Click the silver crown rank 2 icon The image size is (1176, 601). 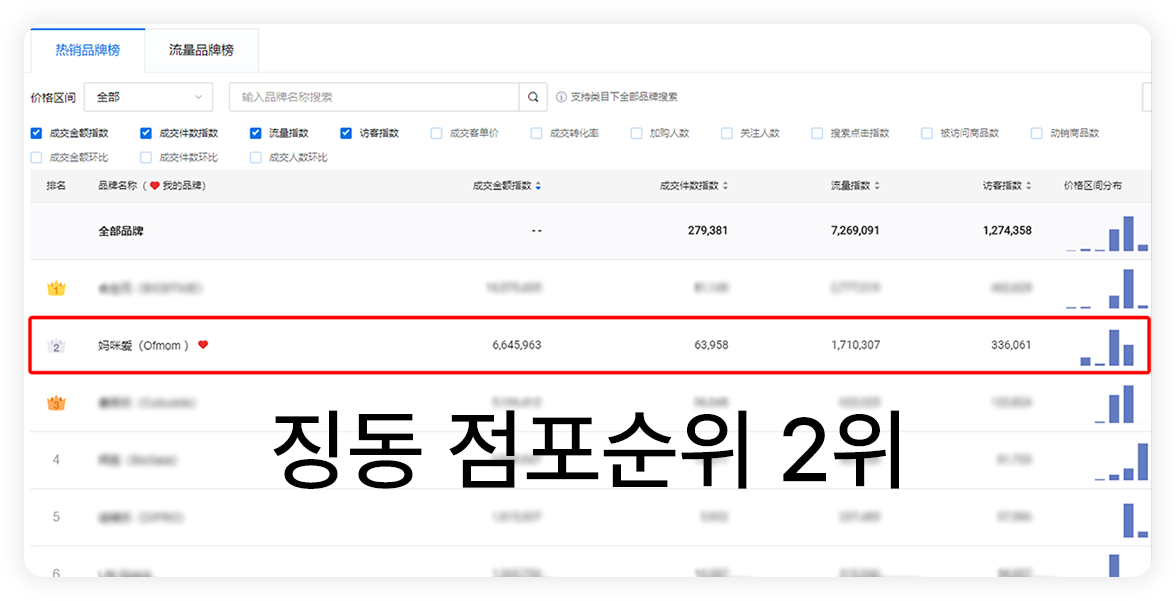(56, 346)
